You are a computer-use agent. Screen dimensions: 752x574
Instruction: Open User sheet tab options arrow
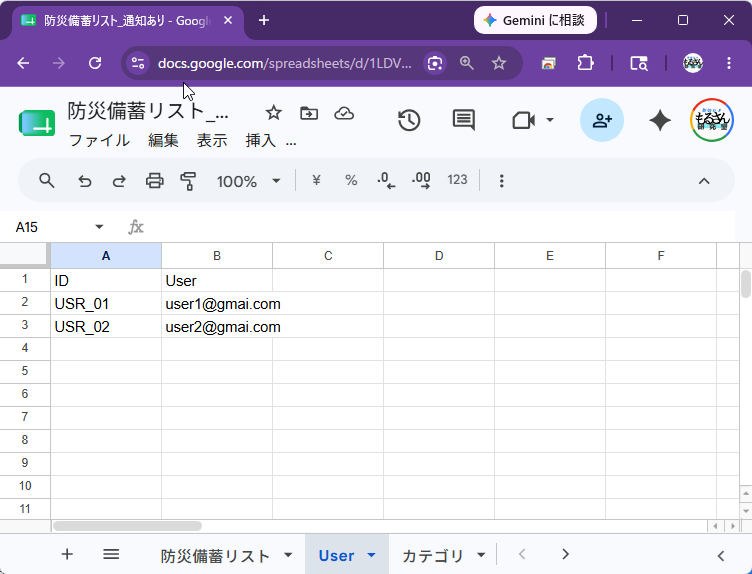pos(371,555)
